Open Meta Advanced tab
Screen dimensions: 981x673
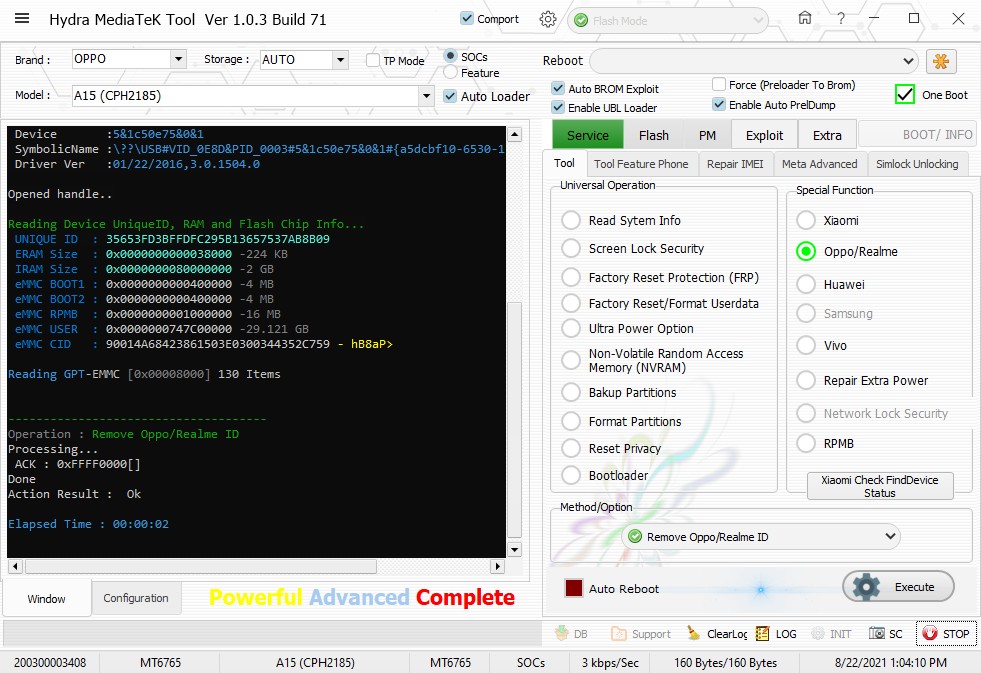point(820,164)
